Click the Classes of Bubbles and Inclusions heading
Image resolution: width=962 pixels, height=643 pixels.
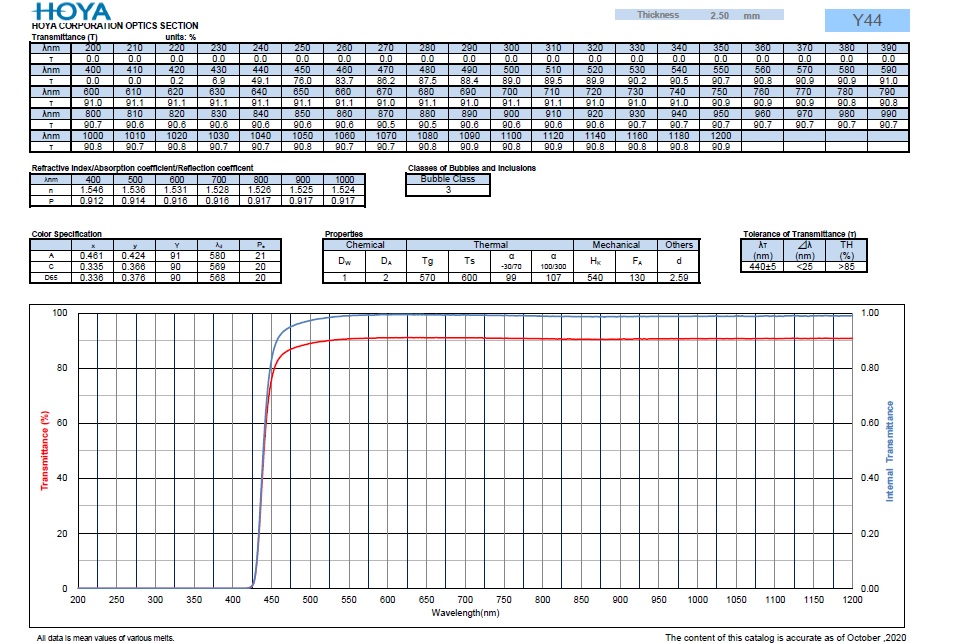point(471,167)
